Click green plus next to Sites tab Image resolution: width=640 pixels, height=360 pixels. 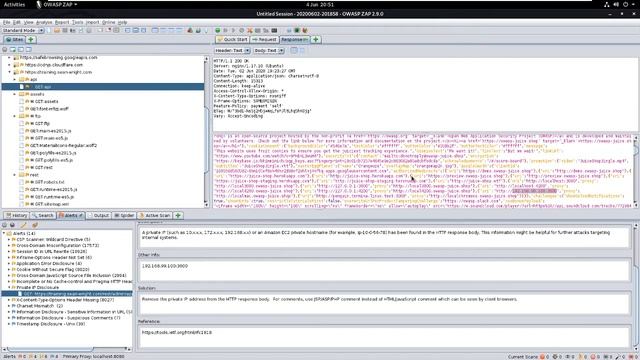31,40
